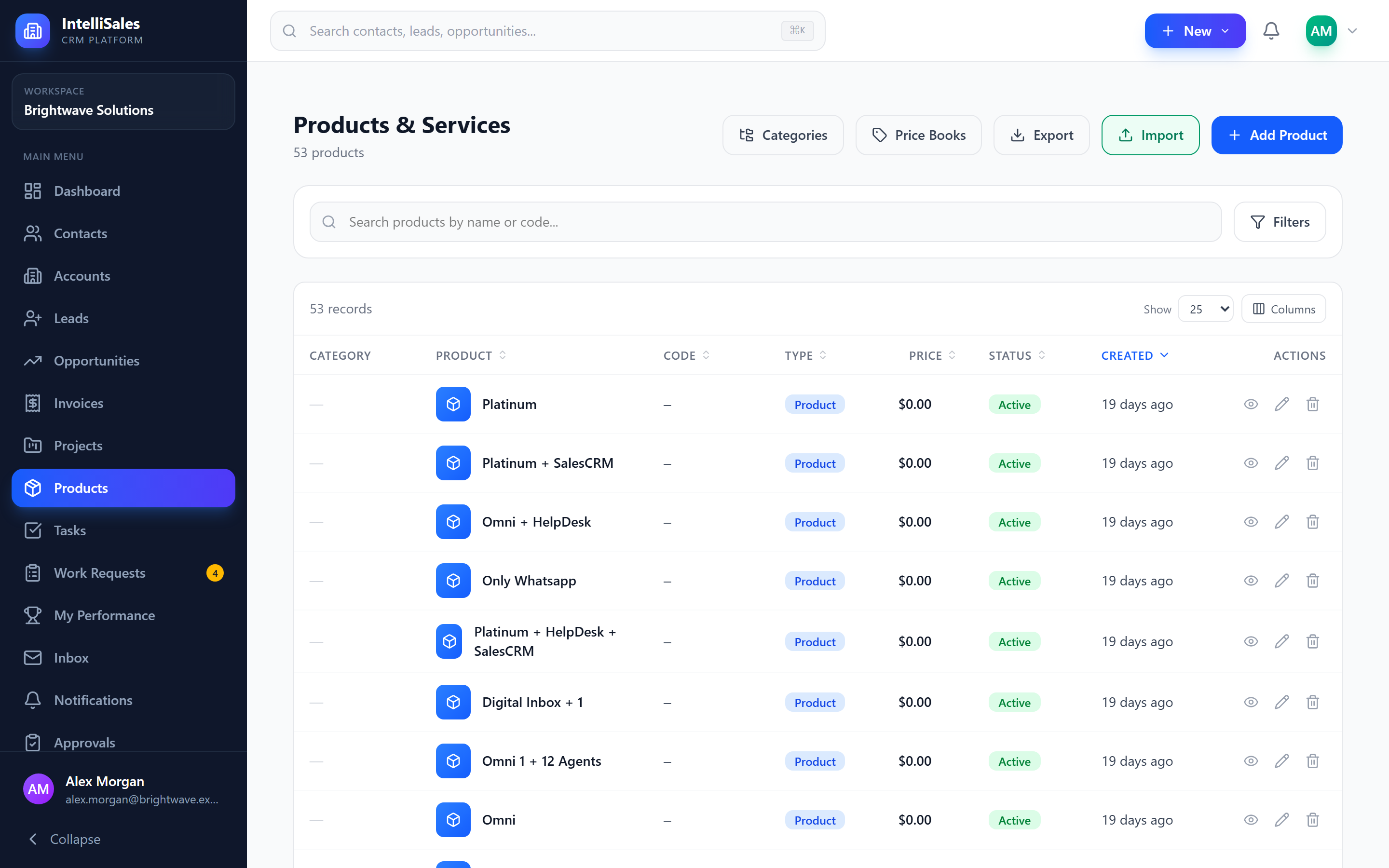This screenshot has height=868, width=1389.
Task: Focus the product name or code search
Action: pos(765,222)
